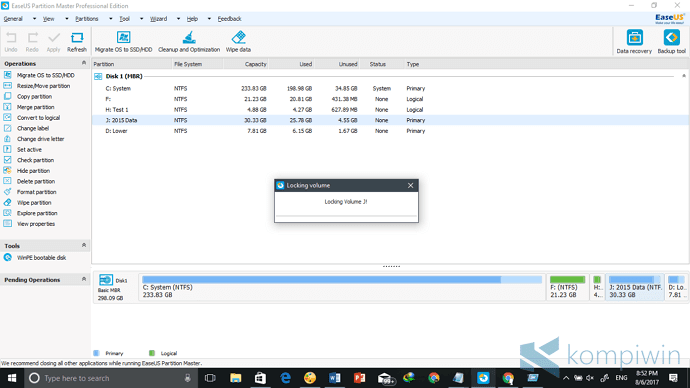Open the View menu dropdown arrow
This screenshot has height=388, width=690.
click(66, 19)
